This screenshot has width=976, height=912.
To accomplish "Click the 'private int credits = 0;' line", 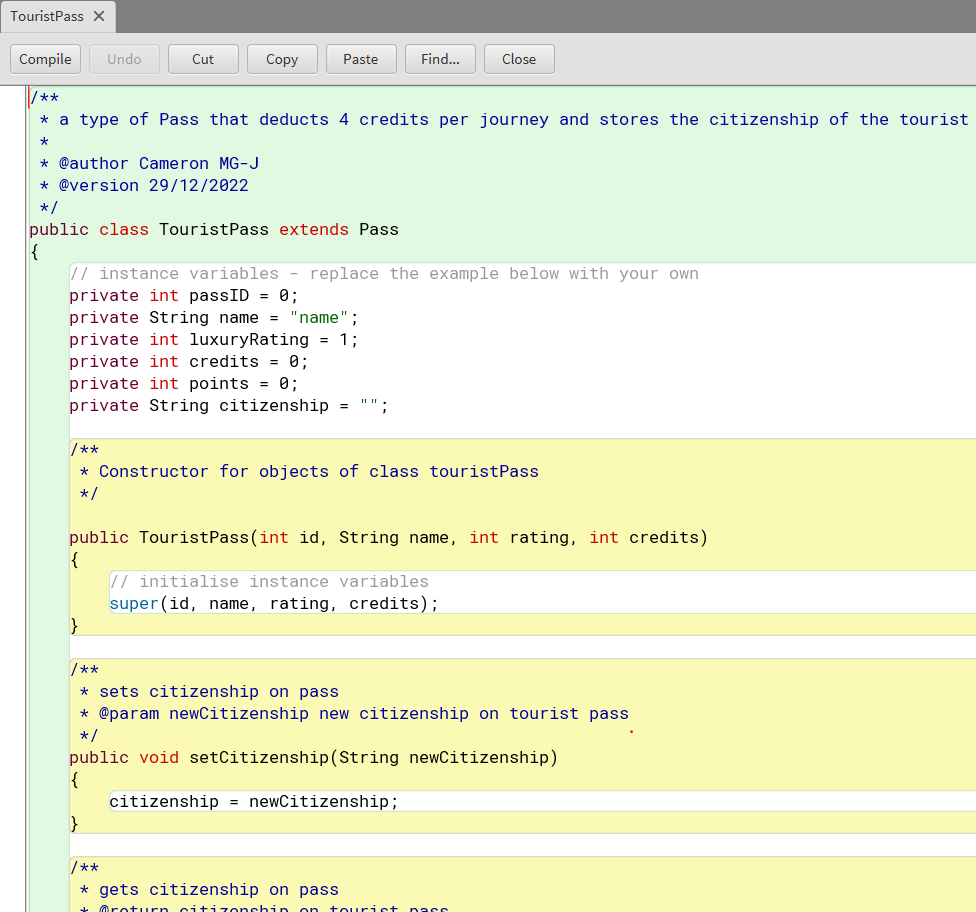I will (x=189, y=362).
